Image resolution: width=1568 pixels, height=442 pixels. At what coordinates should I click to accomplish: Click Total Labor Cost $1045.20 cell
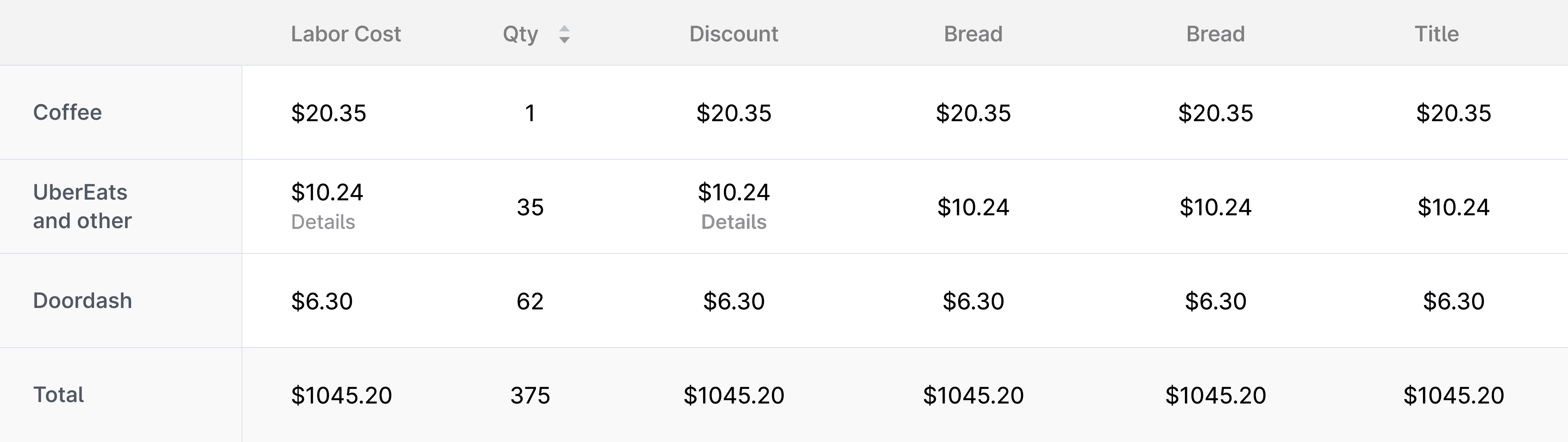pos(341,396)
